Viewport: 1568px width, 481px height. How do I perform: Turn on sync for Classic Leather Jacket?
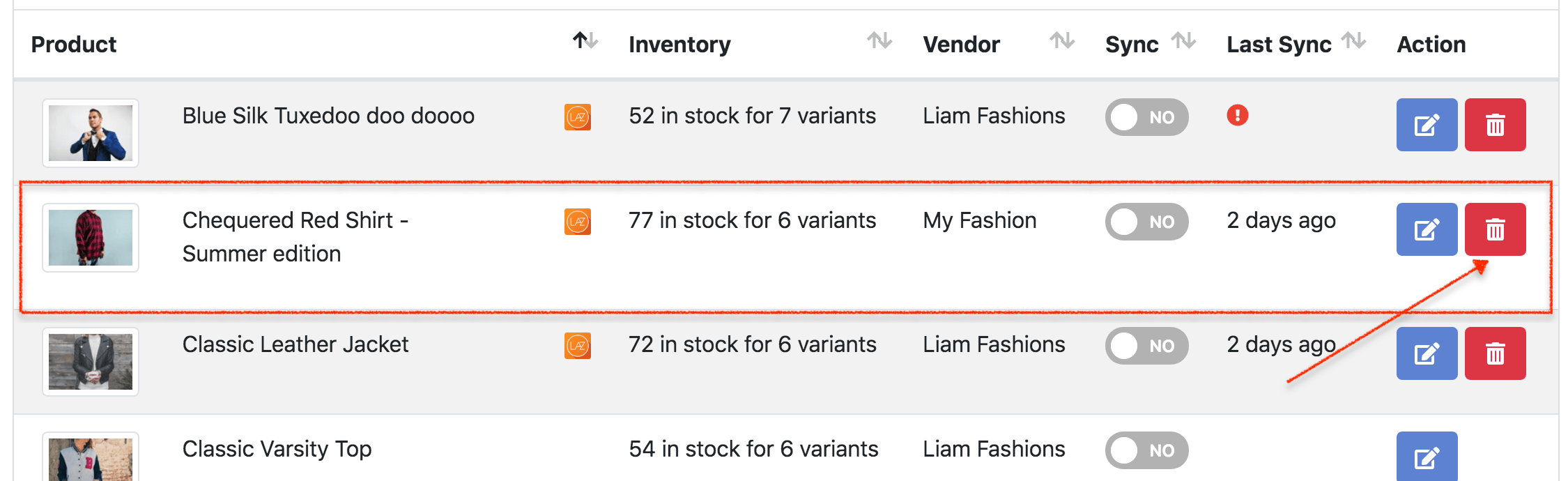(1146, 346)
